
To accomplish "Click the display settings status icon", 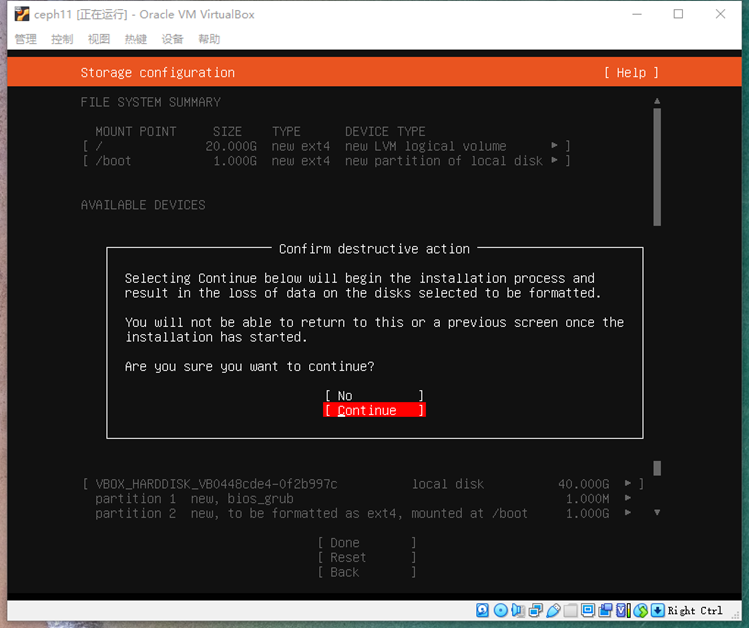I will (588, 610).
